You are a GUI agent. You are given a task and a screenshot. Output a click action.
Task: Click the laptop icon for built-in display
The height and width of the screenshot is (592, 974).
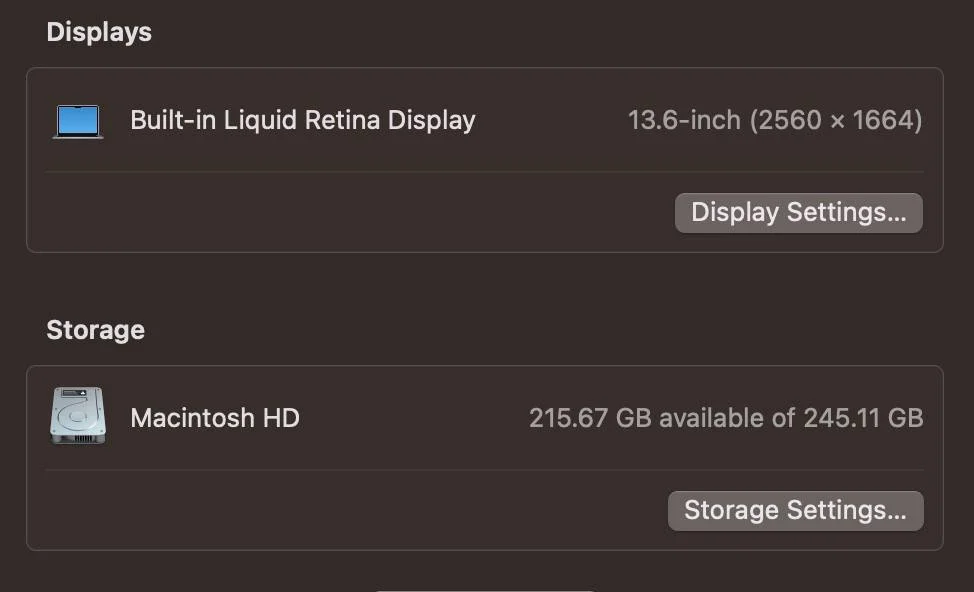coord(78,121)
